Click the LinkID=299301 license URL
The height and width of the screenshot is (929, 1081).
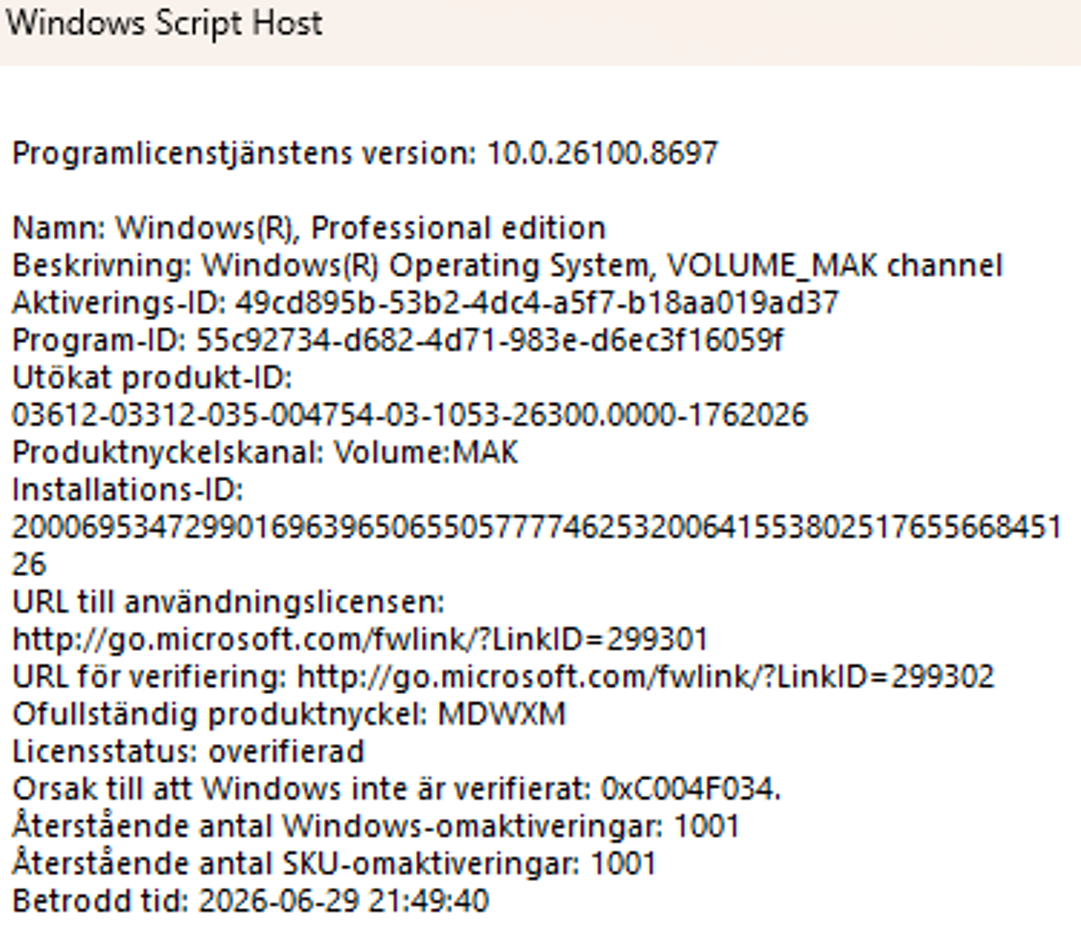361,640
